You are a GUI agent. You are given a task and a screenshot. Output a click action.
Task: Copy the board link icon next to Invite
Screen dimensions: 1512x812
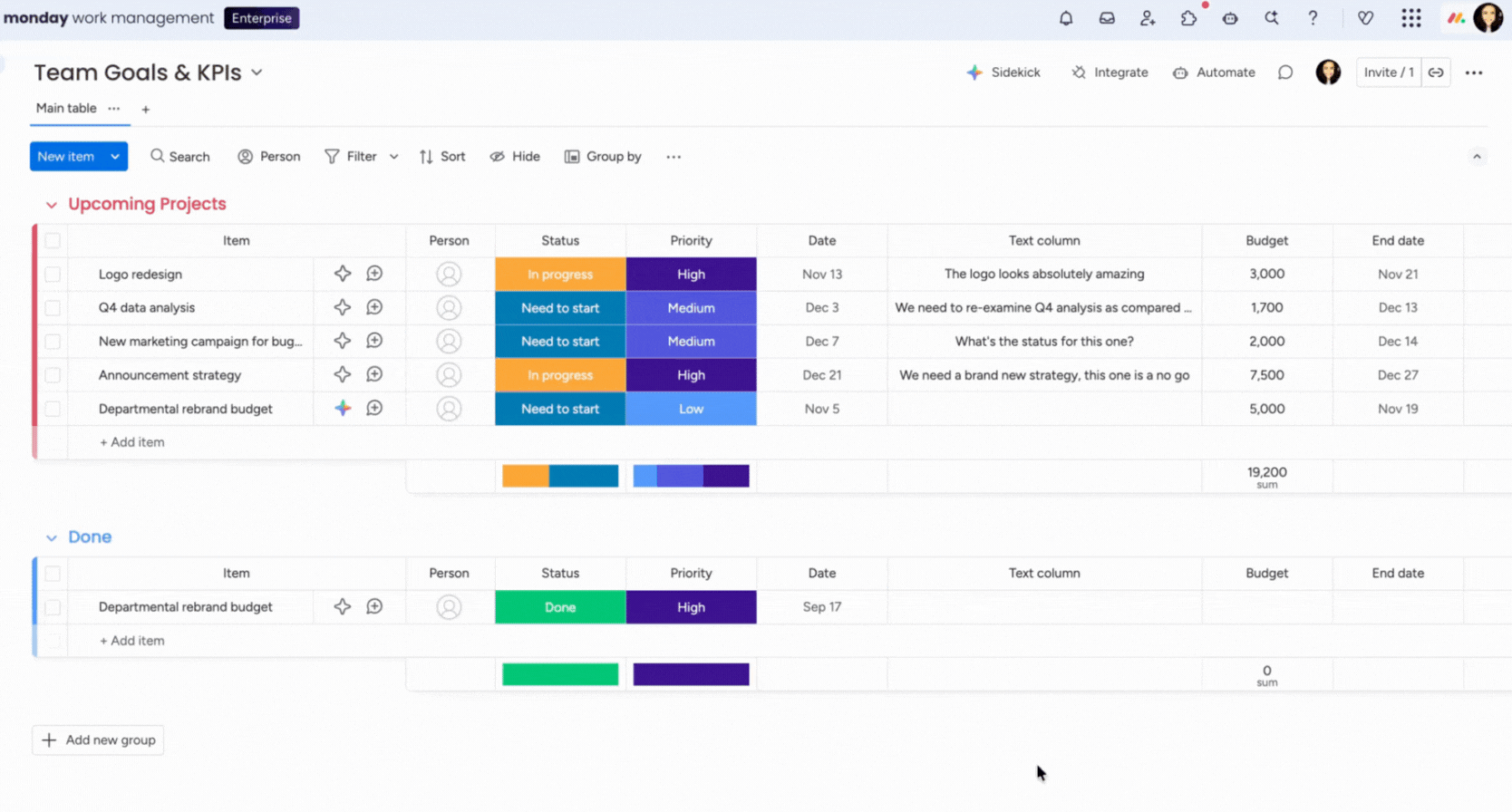coord(1436,72)
